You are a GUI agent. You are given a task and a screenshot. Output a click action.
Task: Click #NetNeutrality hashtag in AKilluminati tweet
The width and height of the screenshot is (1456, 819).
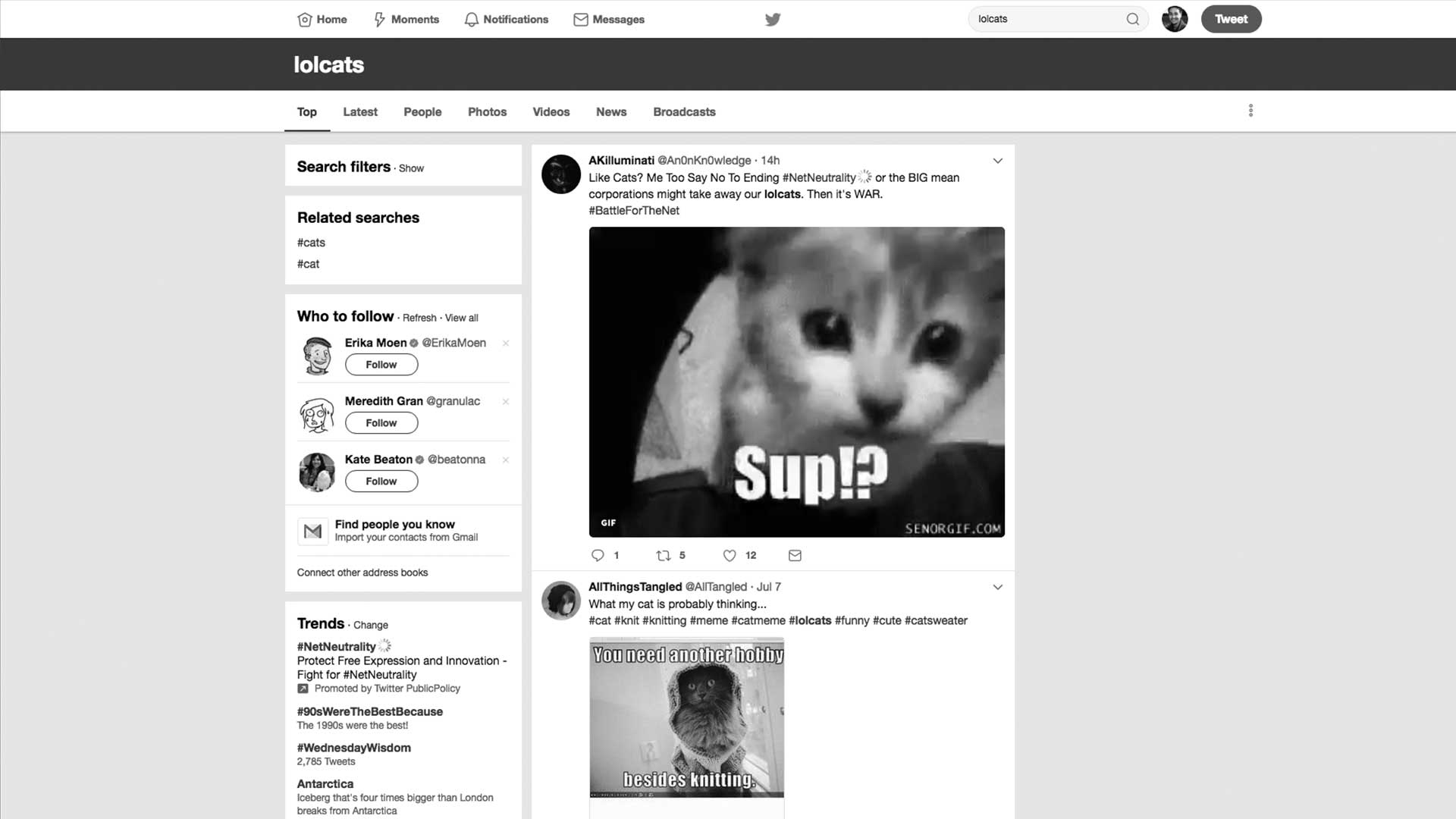[819, 177]
